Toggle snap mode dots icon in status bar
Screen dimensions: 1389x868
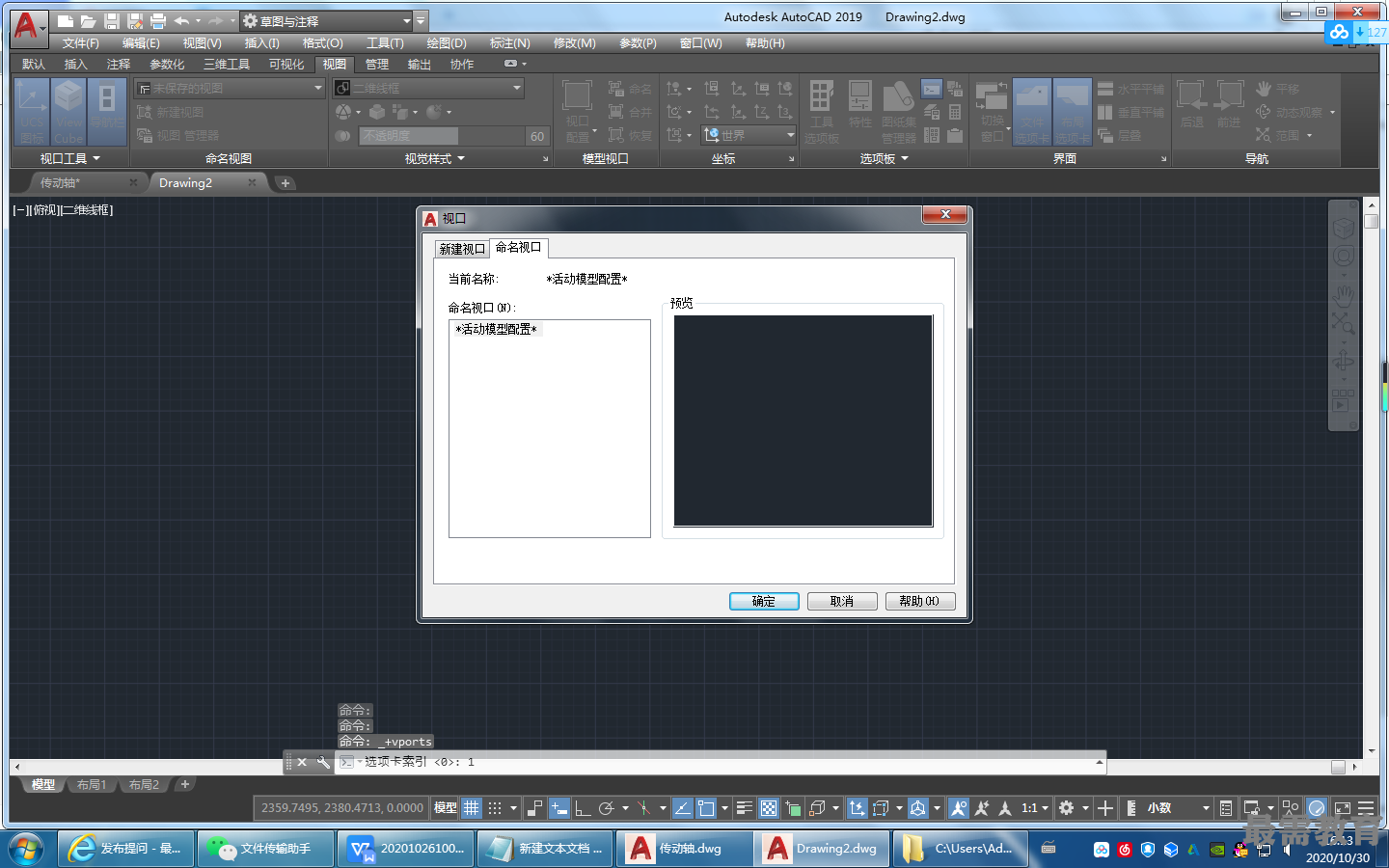tap(495, 808)
